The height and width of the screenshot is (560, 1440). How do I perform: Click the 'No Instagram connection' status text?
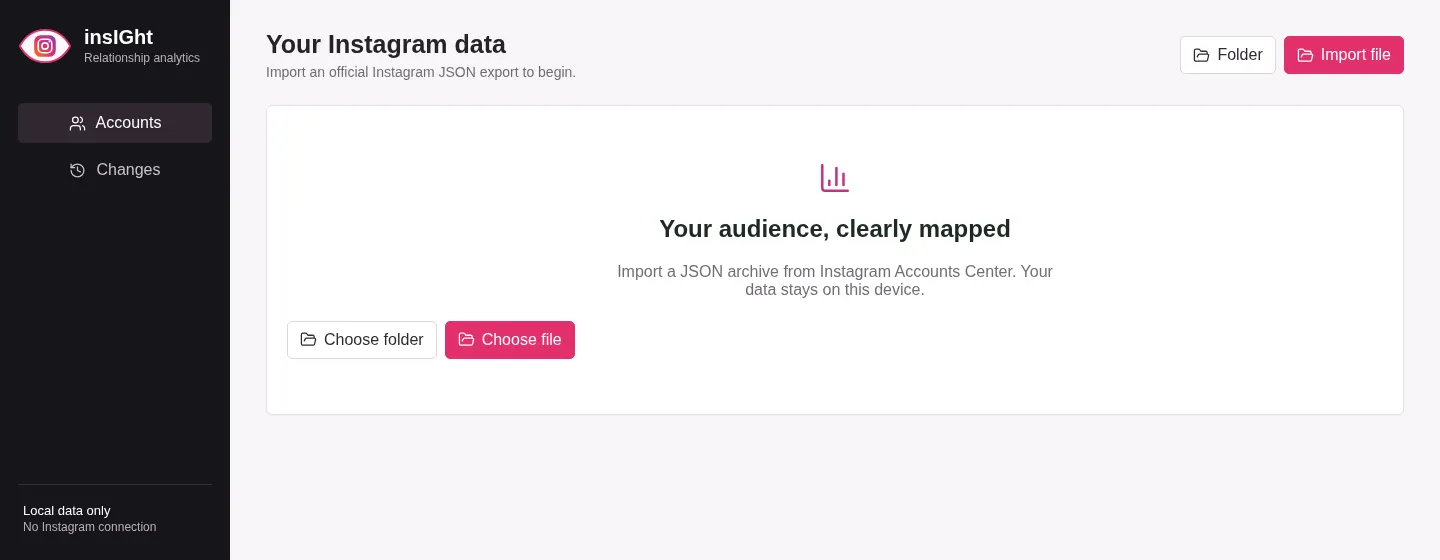click(90, 527)
